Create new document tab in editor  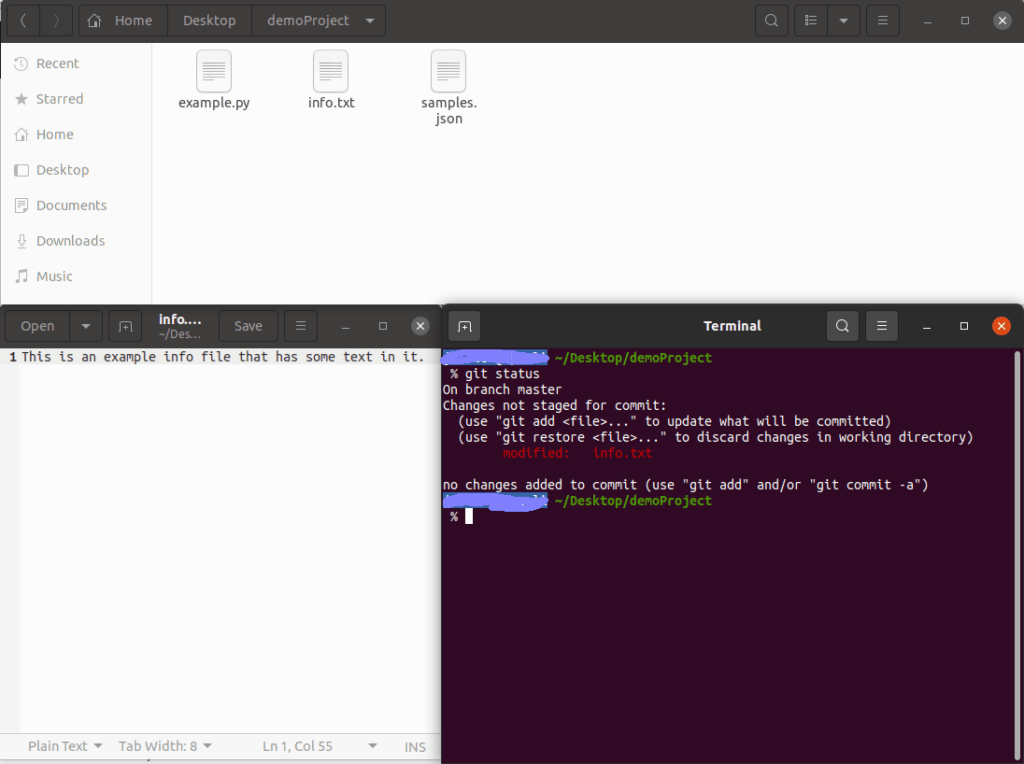pos(125,326)
